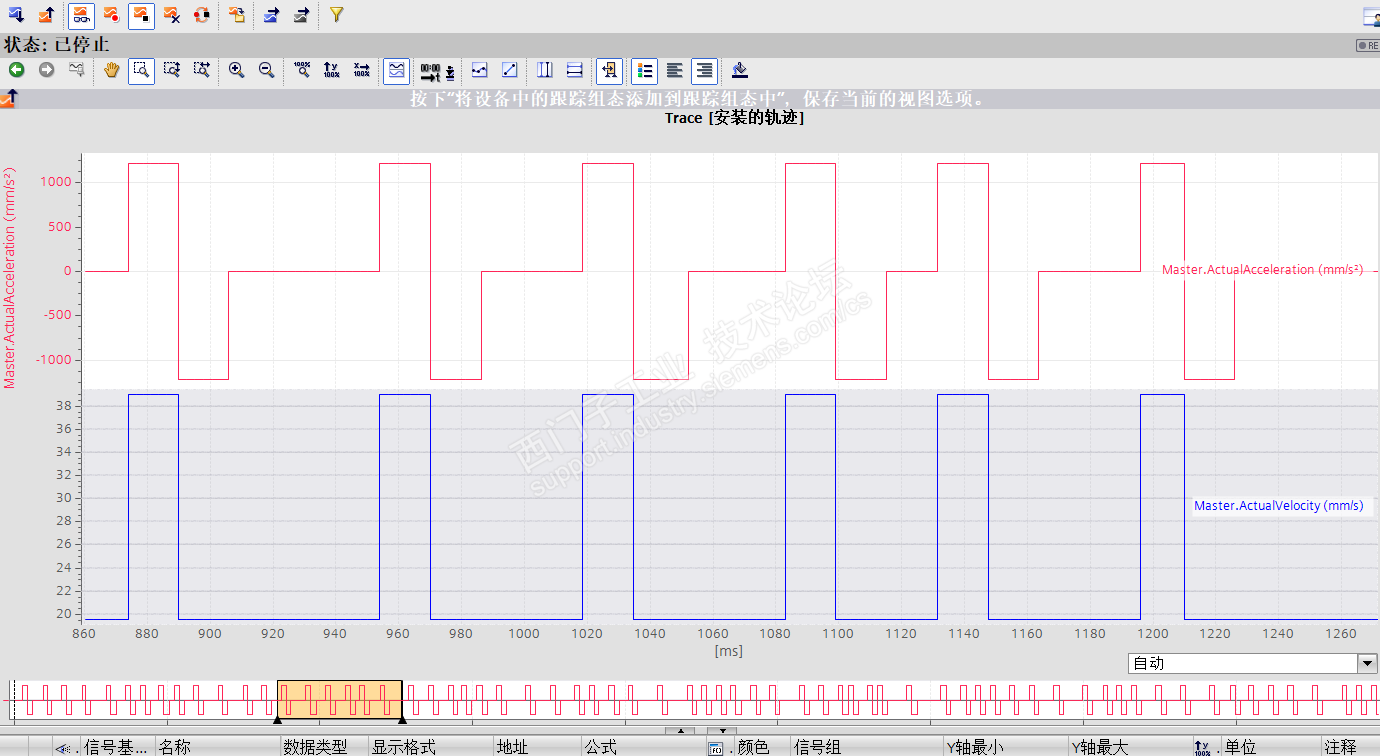Image resolution: width=1380 pixels, height=756 pixels.
Task: Open the 自动 dropdown arrow
Action: [1367, 664]
